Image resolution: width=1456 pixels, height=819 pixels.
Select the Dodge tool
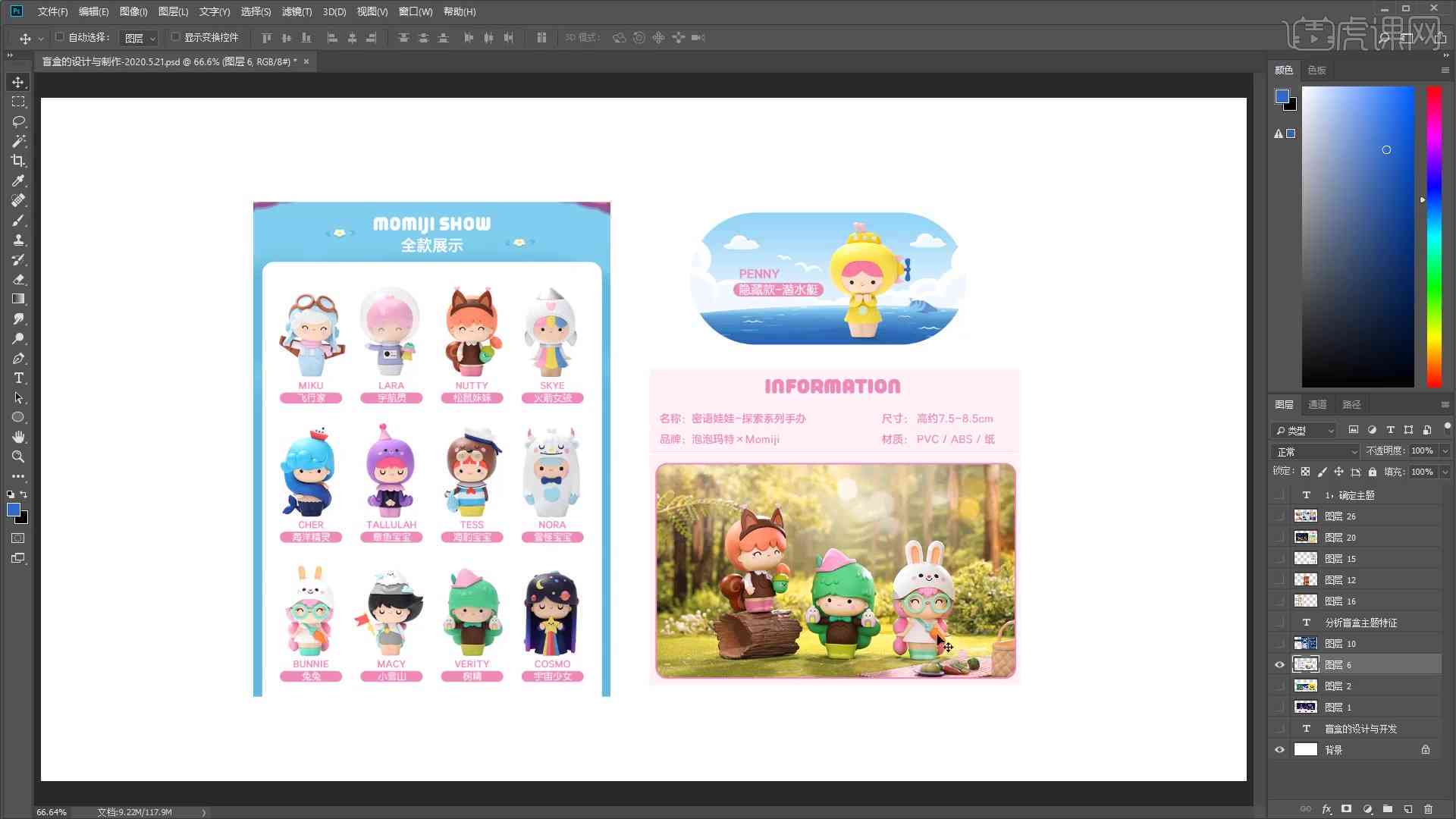[18, 338]
